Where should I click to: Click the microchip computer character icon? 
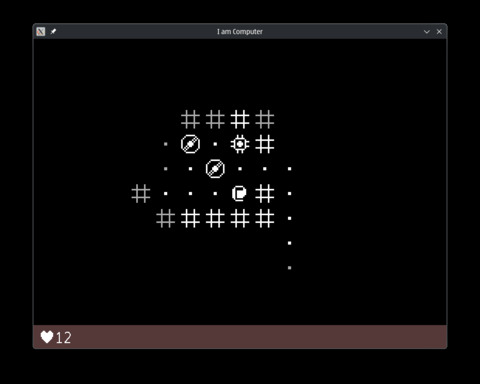[x=240, y=144]
